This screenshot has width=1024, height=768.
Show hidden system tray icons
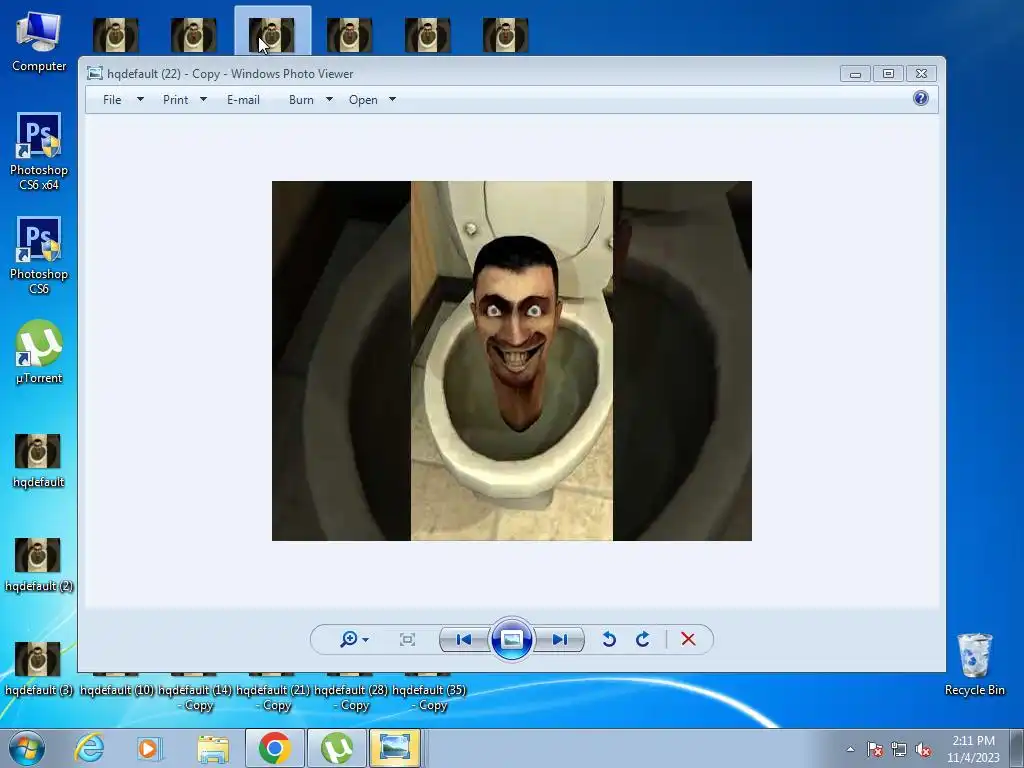(x=850, y=749)
